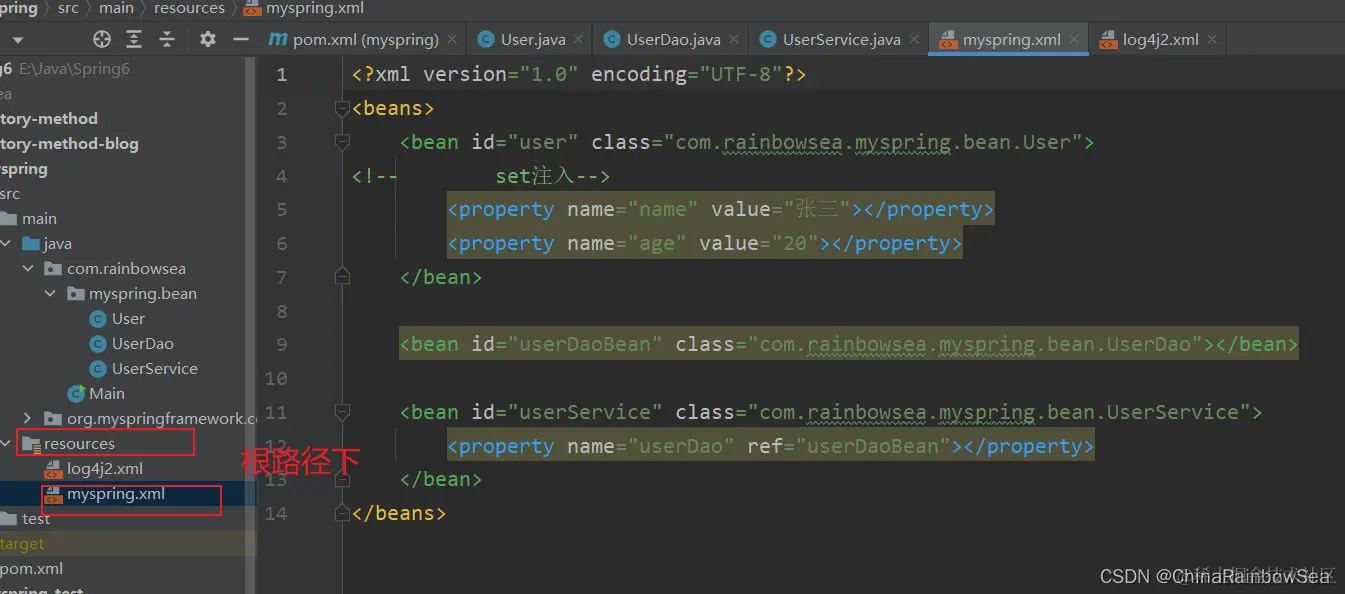Fold the userService bean at line 11
The width and height of the screenshot is (1345, 594).
343,412
